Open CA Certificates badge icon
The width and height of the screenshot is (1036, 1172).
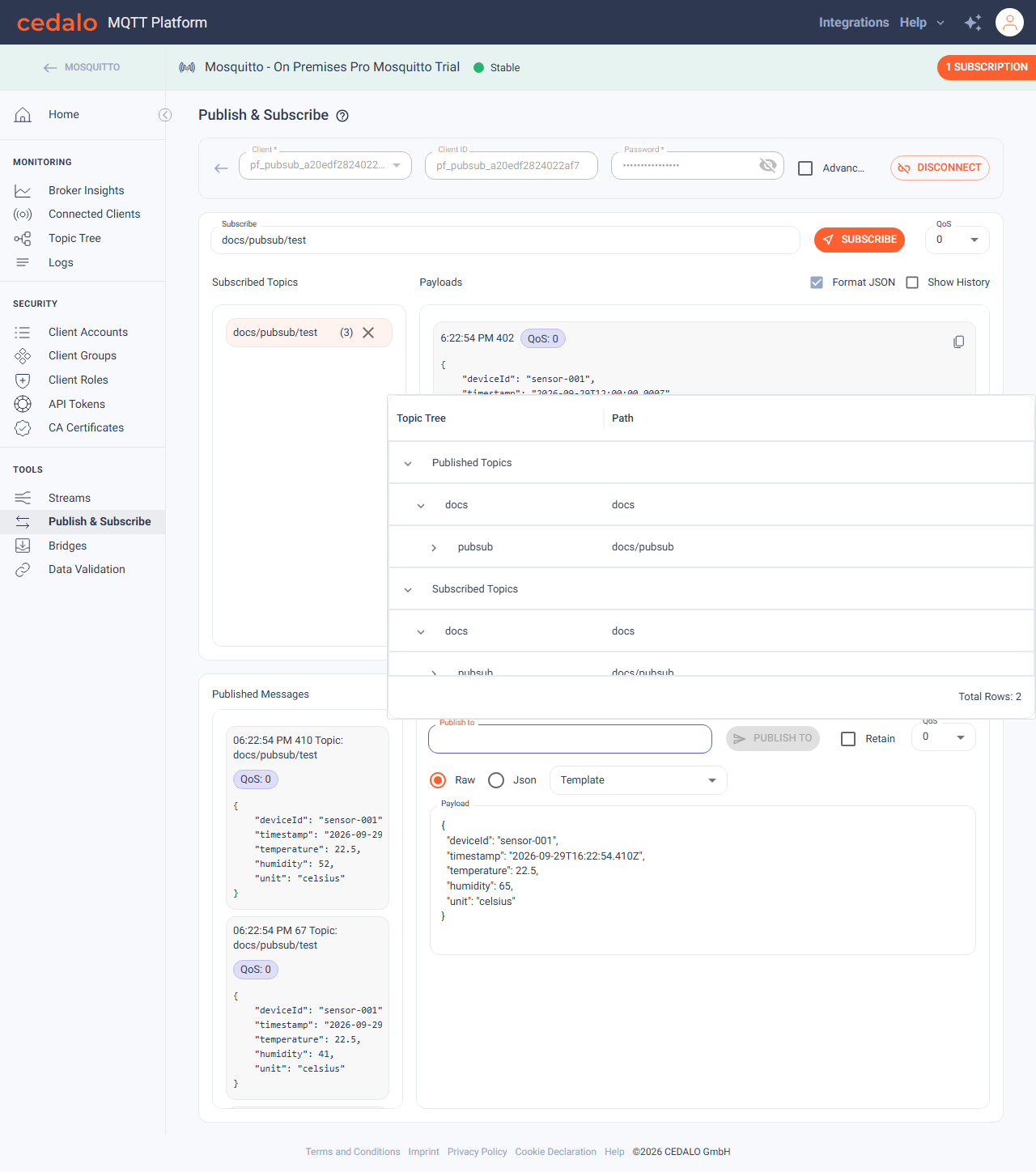(x=23, y=428)
